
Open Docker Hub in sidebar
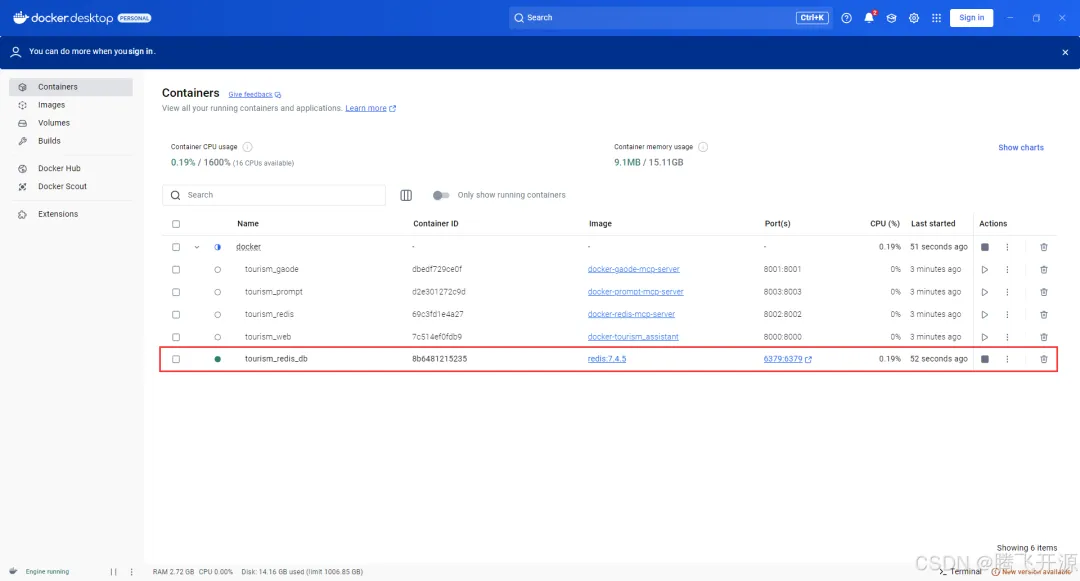point(71,168)
